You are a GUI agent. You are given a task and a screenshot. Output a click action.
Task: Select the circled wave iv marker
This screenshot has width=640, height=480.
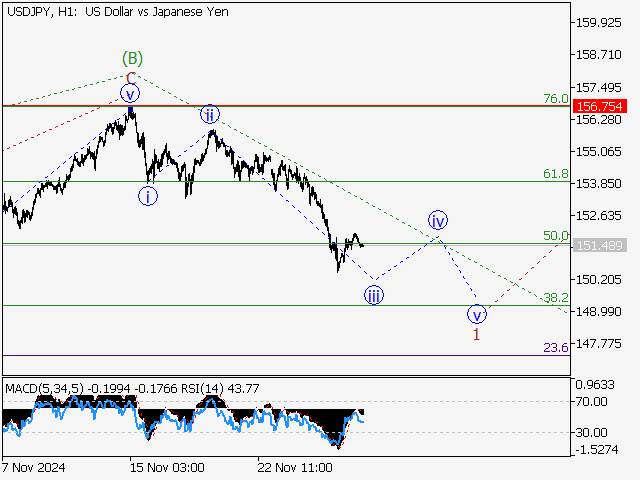[438, 220]
